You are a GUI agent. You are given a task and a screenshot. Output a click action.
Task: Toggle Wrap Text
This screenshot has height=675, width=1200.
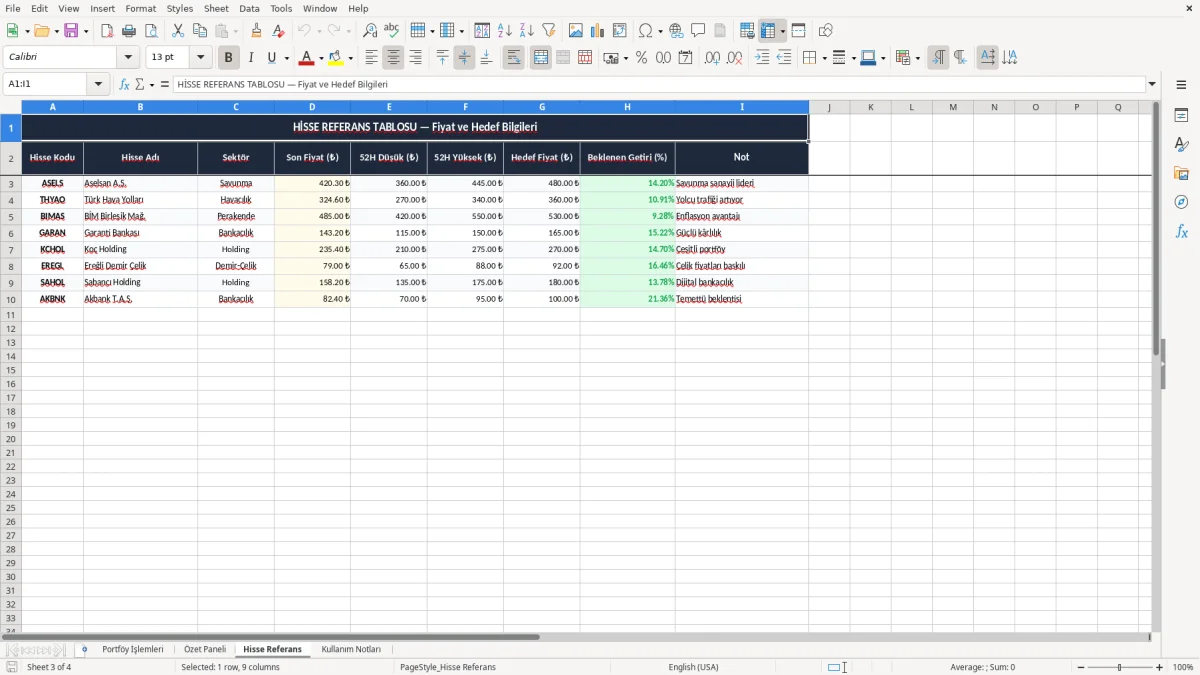pyautogui.click(x=513, y=58)
